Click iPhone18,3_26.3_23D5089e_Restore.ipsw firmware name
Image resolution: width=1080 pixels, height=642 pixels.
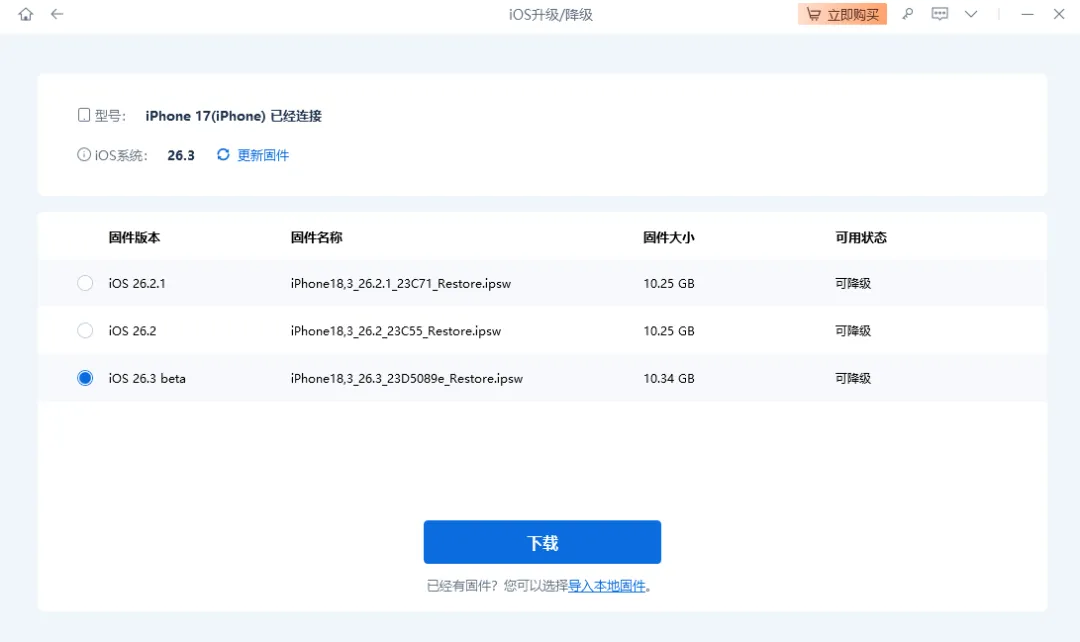(x=406, y=378)
